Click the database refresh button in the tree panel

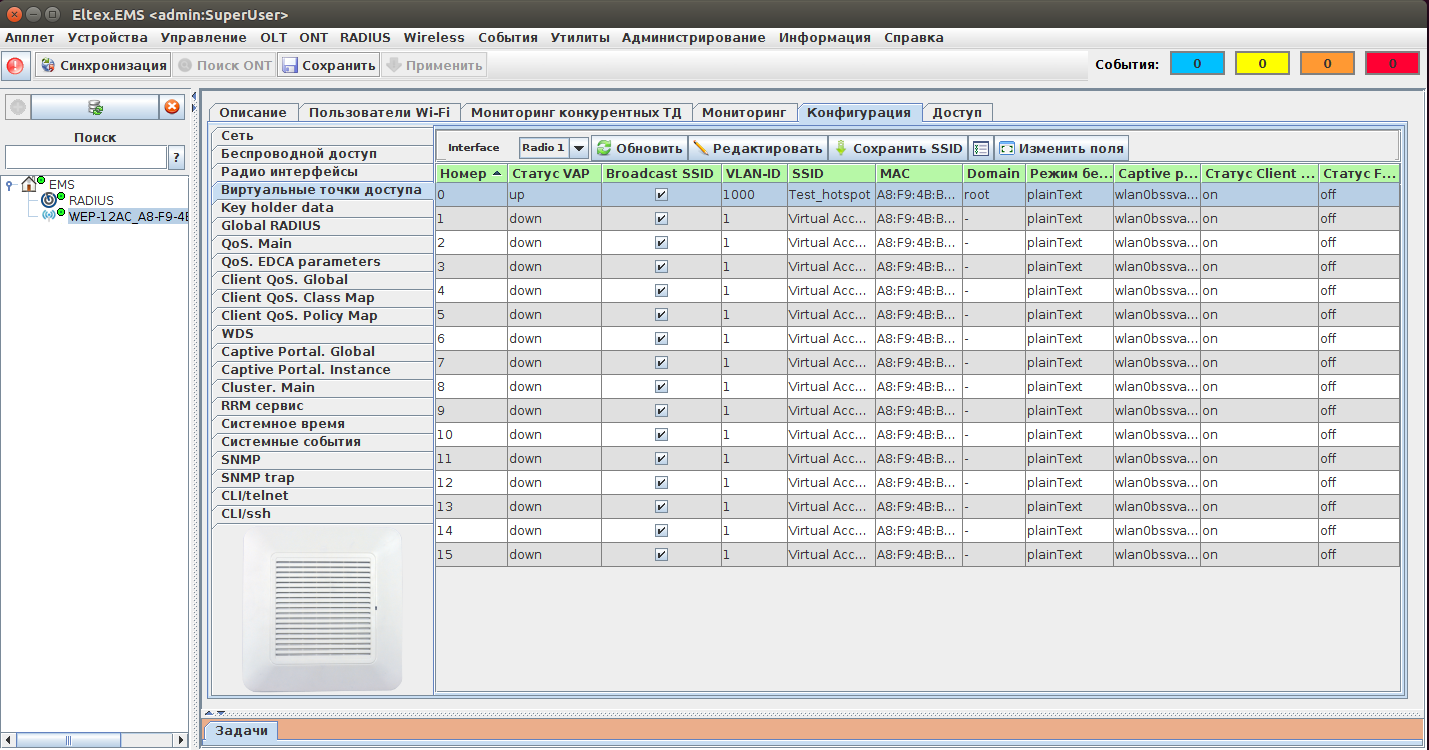pos(95,107)
